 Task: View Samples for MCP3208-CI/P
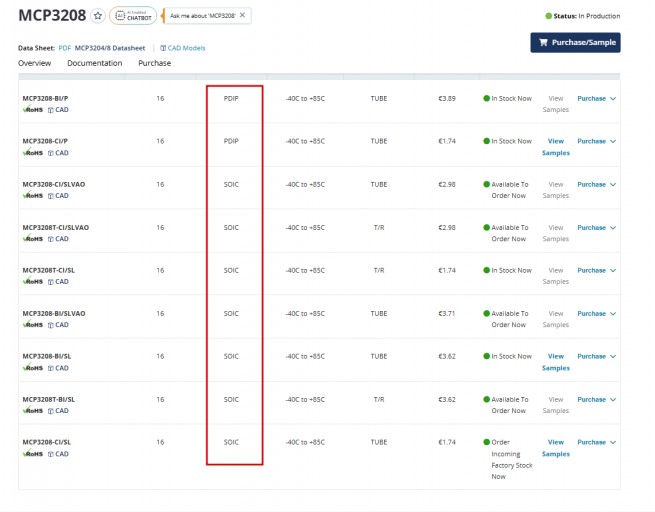click(556, 147)
